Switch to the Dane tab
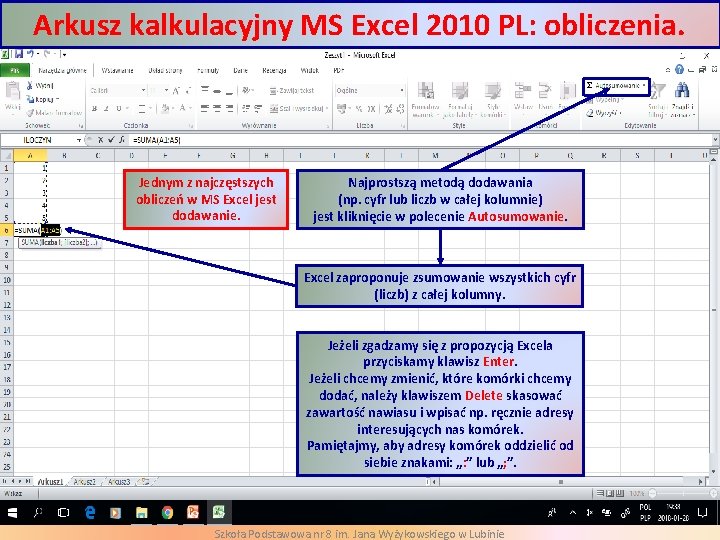 (240, 70)
